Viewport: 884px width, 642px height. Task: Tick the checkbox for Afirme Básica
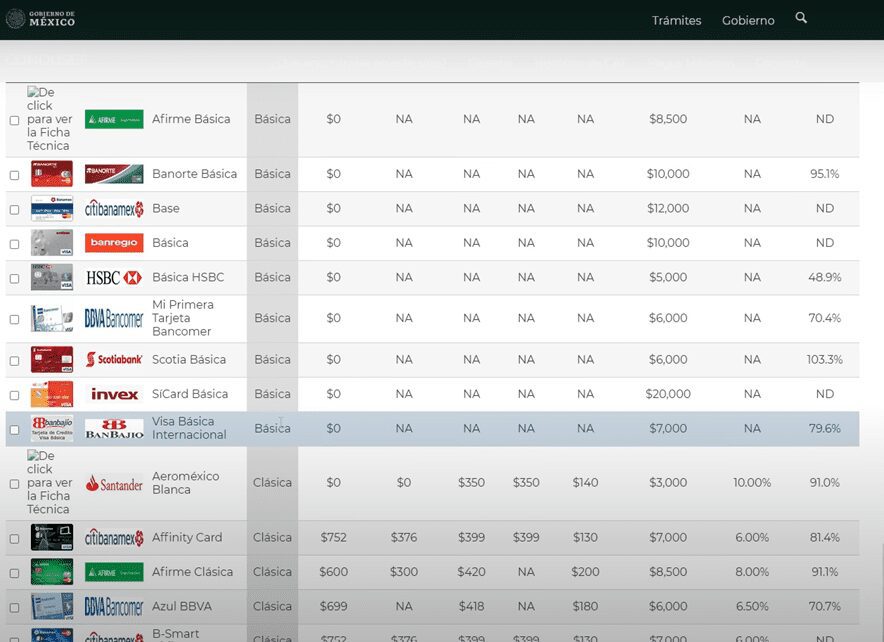[x=14, y=120]
